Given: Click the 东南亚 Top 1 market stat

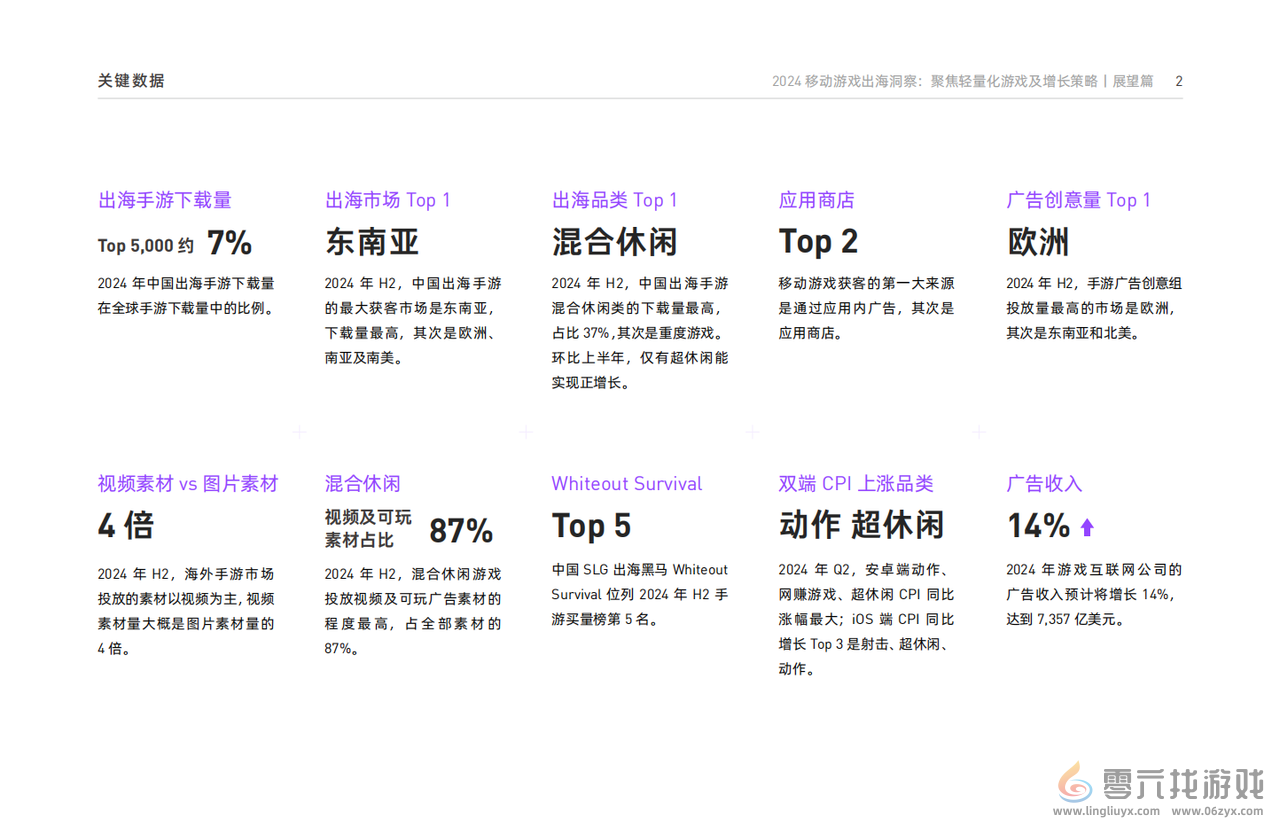Looking at the screenshot, I should tap(371, 241).
